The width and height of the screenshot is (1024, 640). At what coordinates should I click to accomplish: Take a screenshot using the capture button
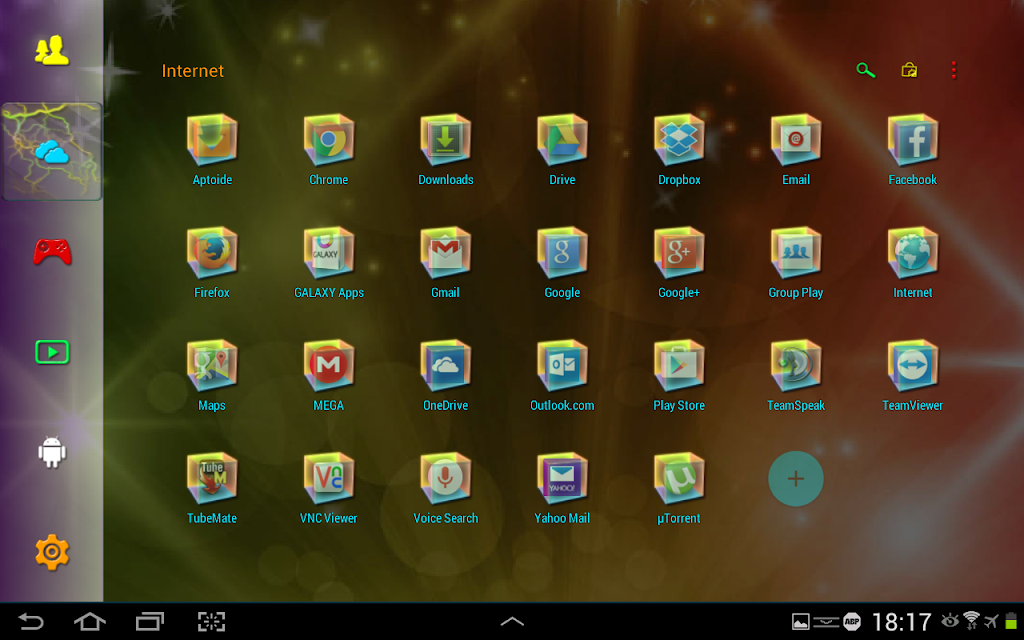coord(212,621)
